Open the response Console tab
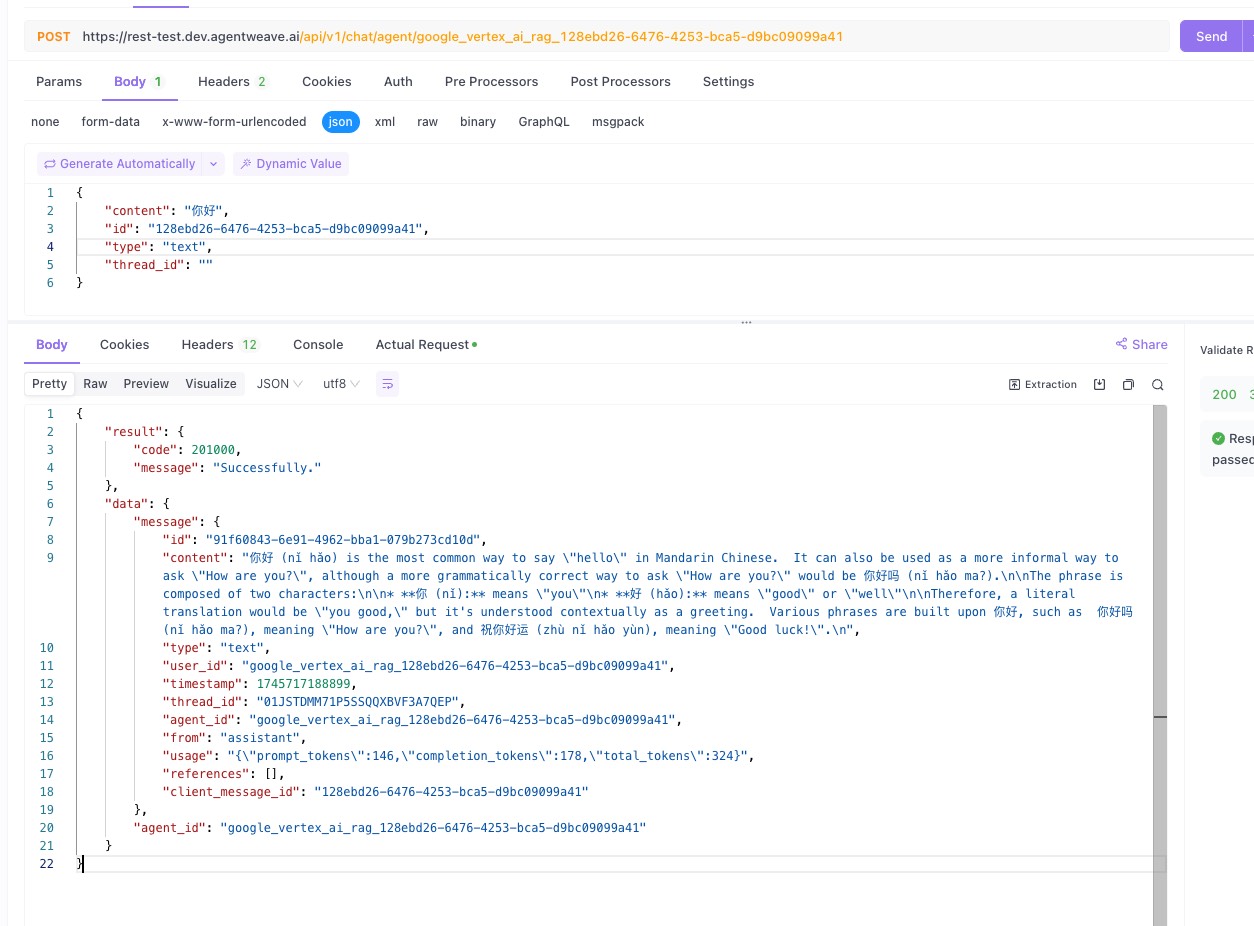The width and height of the screenshot is (1254, 926). click(318, 344)
